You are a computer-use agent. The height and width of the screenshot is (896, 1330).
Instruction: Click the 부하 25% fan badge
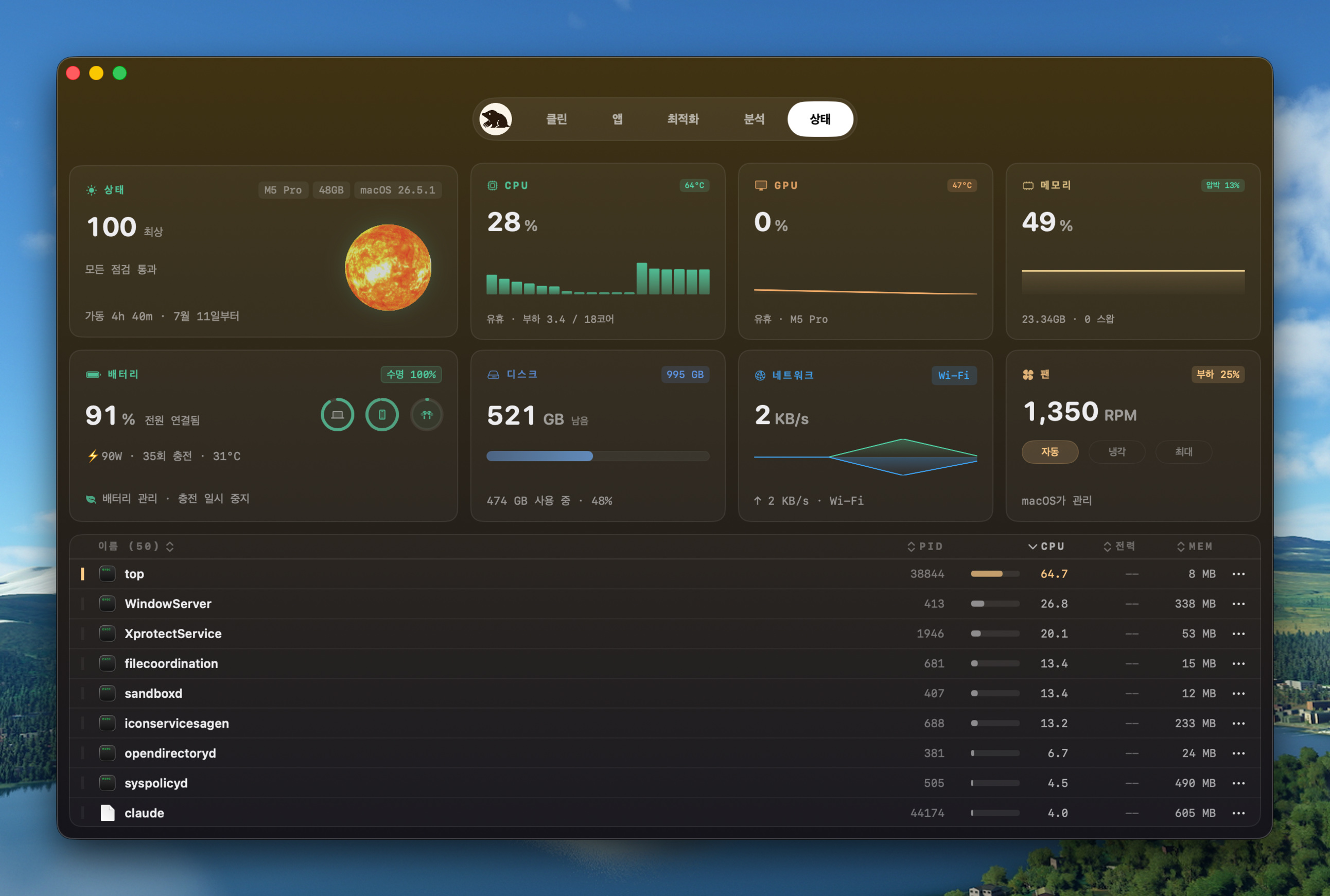click(1218, 374)
